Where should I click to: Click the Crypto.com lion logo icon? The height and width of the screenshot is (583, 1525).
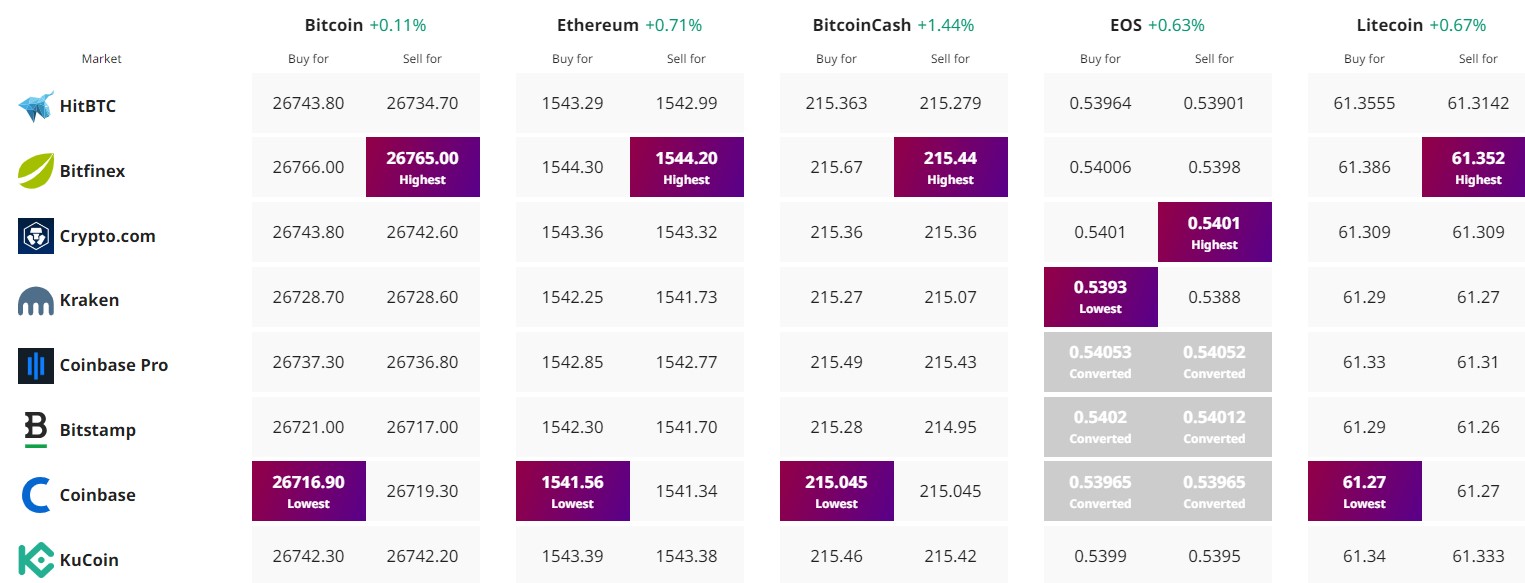click(36, 236)
